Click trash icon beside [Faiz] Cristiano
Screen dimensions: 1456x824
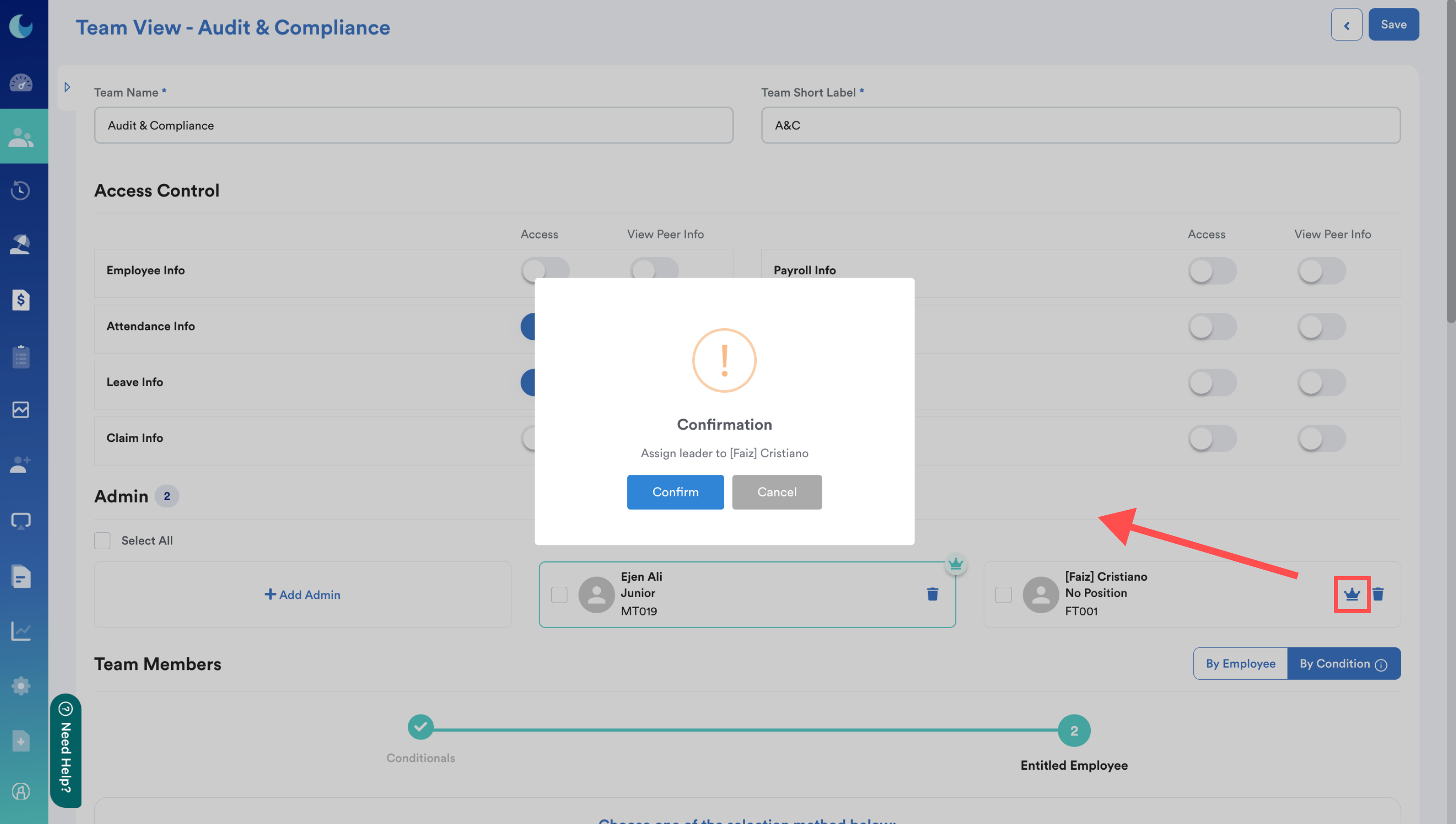[x=1378, y=594]
